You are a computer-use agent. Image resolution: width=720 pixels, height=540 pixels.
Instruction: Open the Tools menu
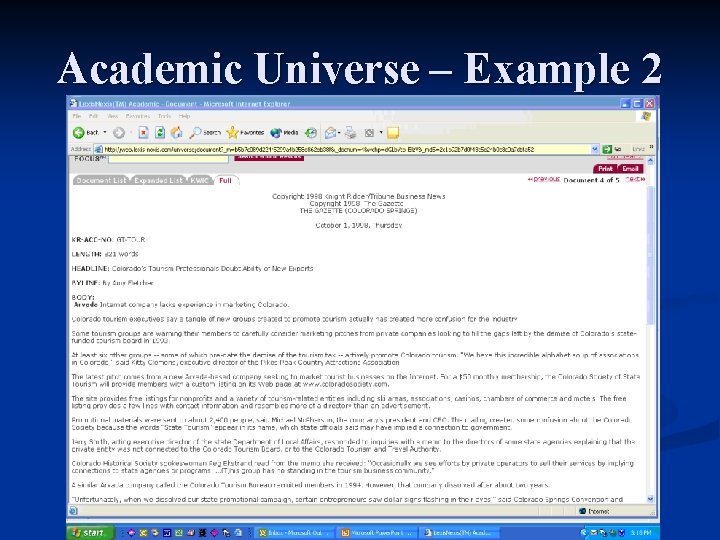pyautogui.click(x=164, y=116)
